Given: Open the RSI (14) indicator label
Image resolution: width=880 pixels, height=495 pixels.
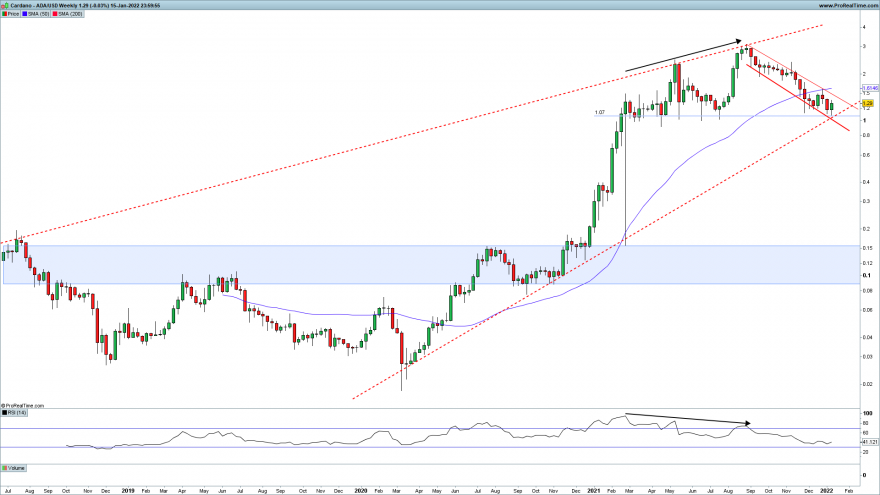Looking at the screenshot, I should [14, 412].
